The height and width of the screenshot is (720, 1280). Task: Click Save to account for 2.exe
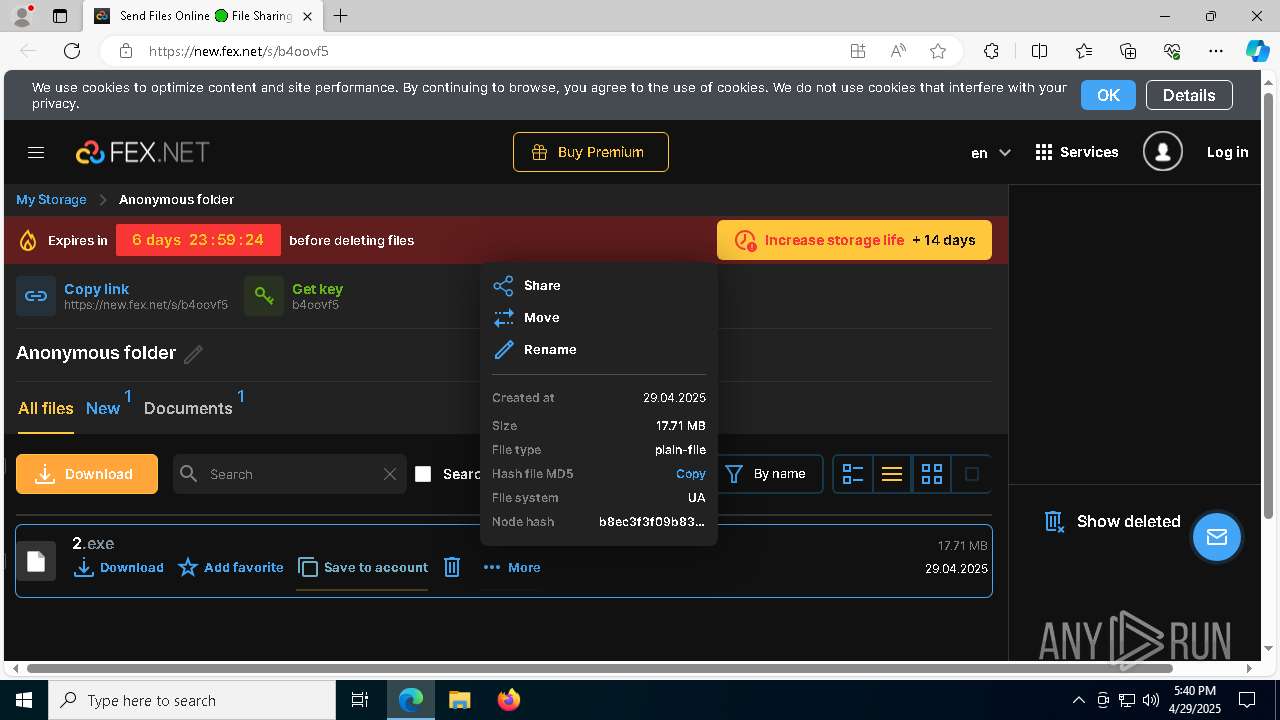click(363, 567)
